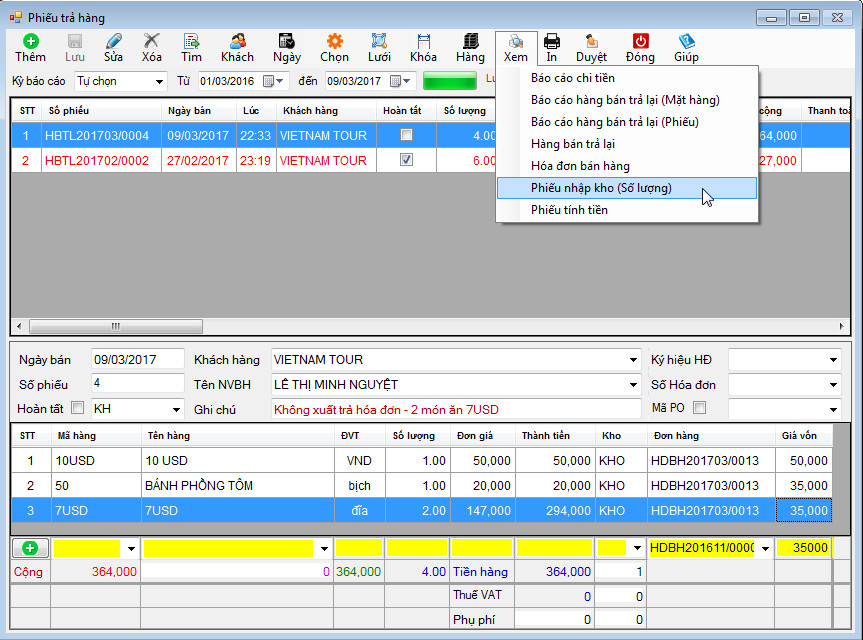Click the green Thêm (add) toolbar icon
Image resolution: width=863 pixels, height=640 pixels.
[30, 42]
